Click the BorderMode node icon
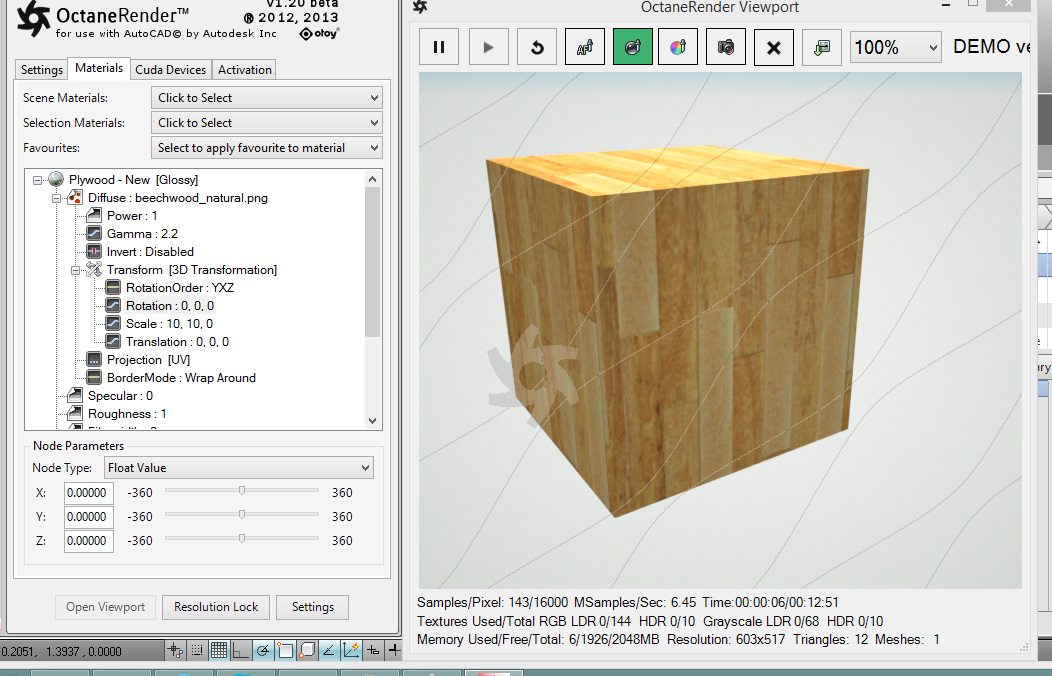1052x676 pixels. [94, 378]
